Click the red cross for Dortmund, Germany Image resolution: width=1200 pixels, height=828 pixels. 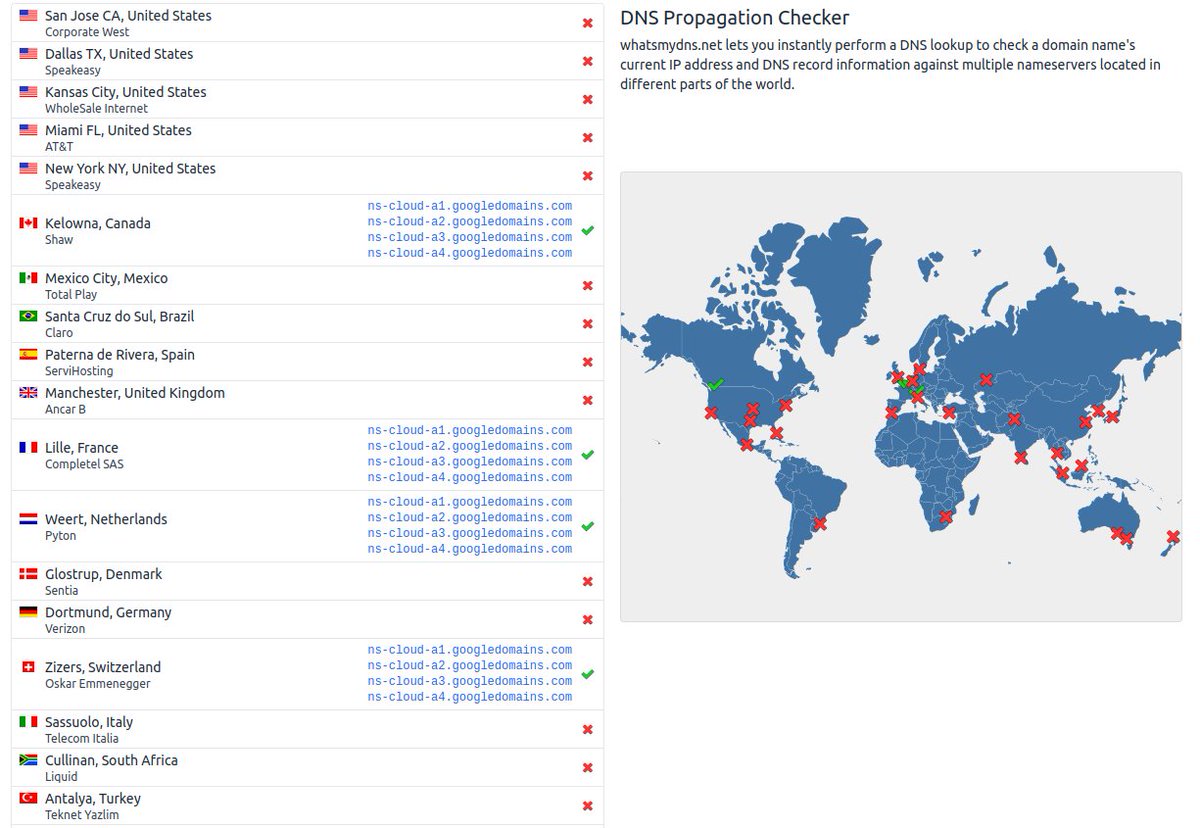coord(587,620)
